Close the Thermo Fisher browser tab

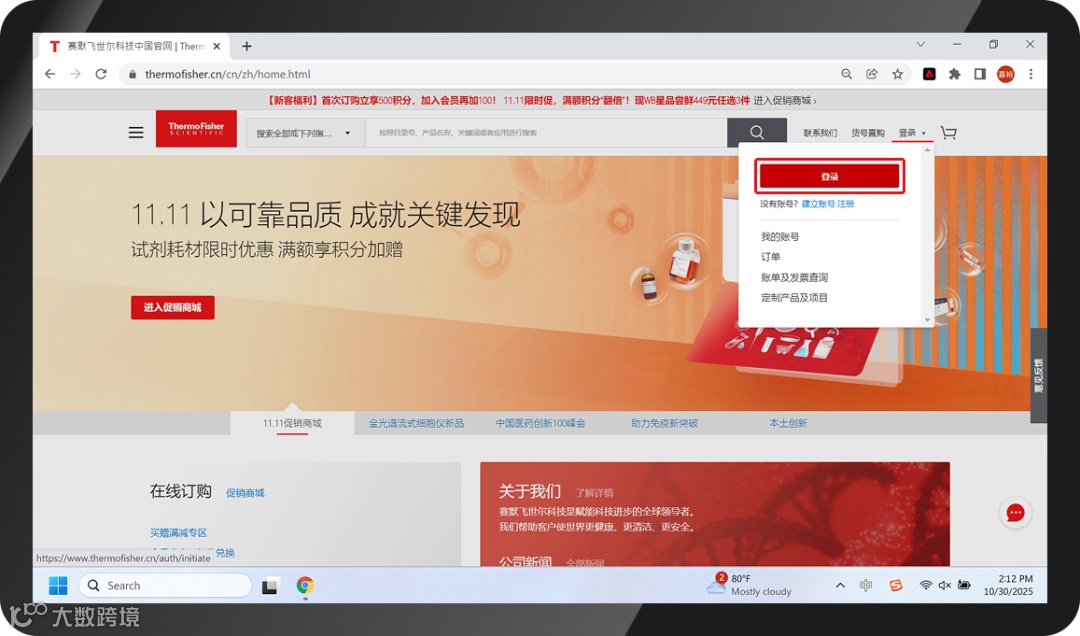point(216,46)
